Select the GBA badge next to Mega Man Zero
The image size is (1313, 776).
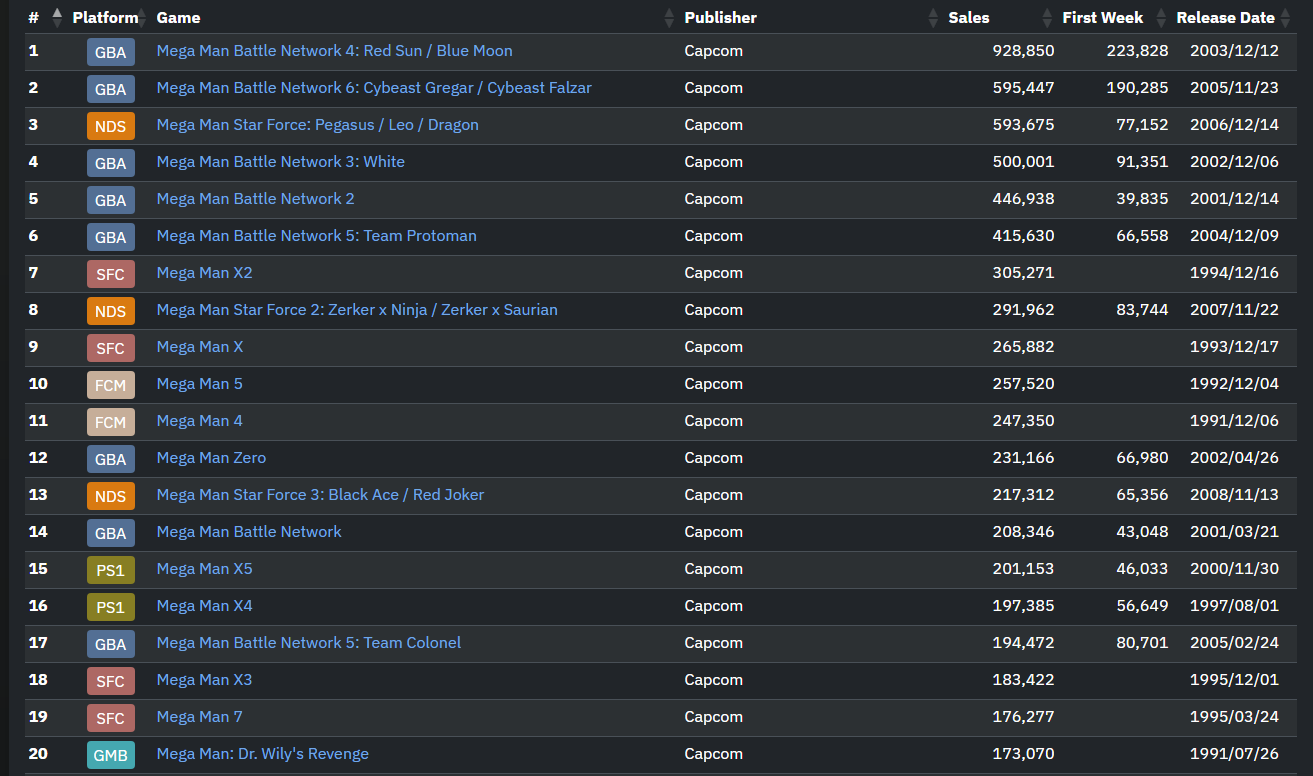coord(111,459)
